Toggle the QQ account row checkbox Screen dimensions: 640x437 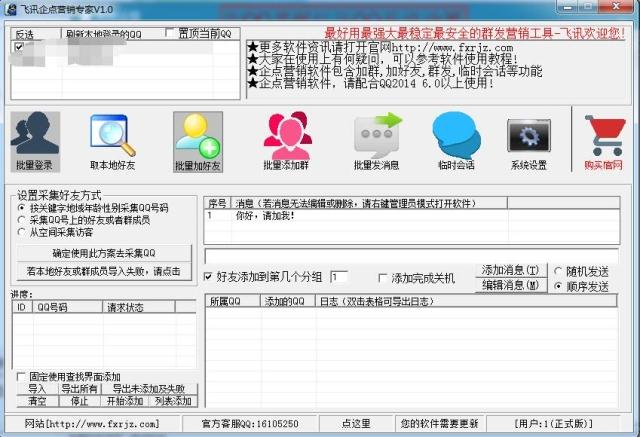pos(19,47)
